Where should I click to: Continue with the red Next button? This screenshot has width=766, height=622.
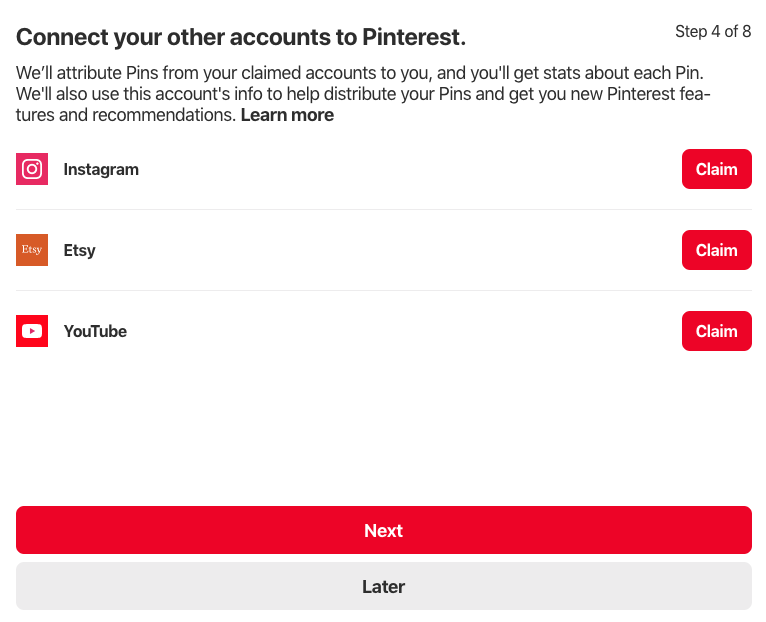pos(383,530)
